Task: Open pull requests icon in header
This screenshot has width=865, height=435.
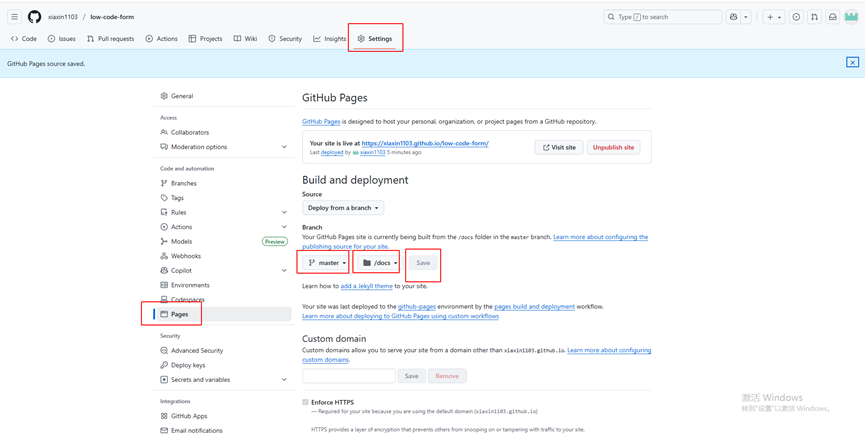Action: coord(814,17)
